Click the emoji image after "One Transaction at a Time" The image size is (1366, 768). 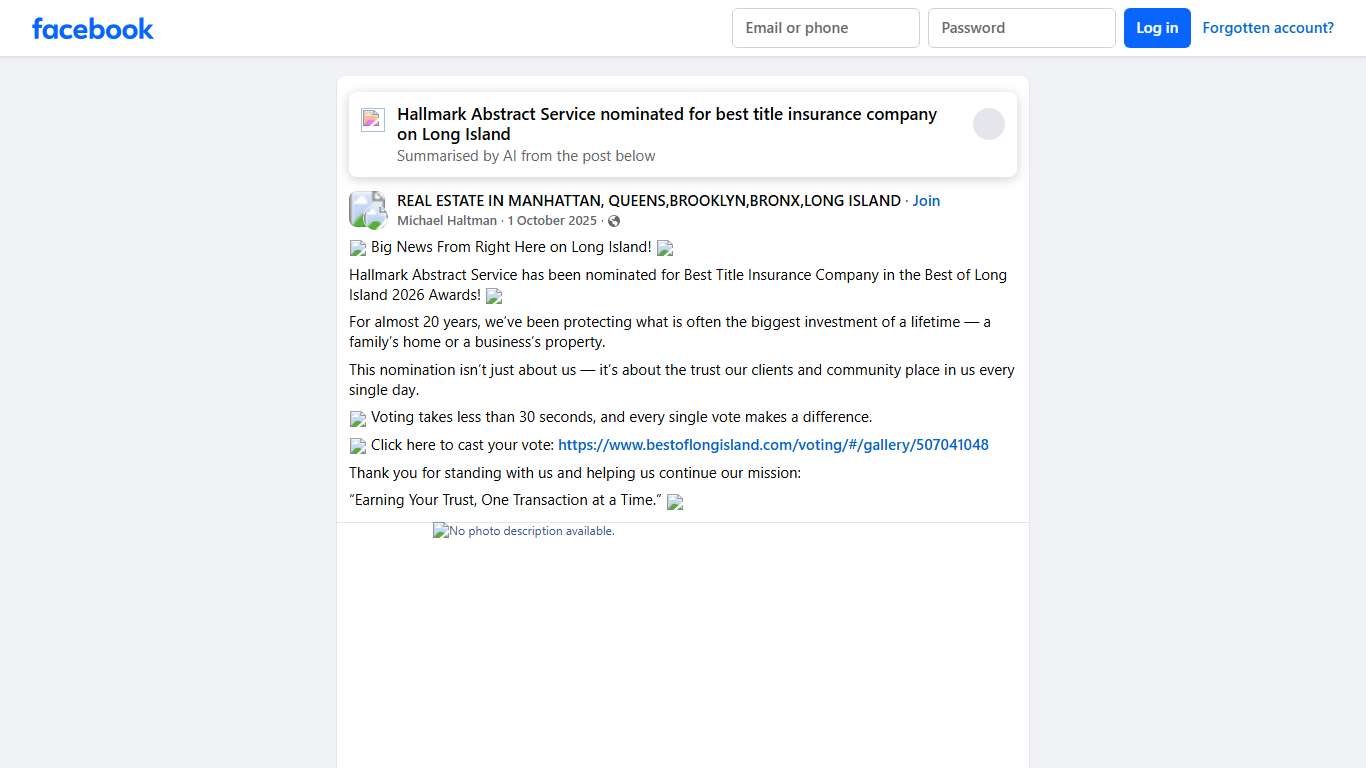pos(675,502)
